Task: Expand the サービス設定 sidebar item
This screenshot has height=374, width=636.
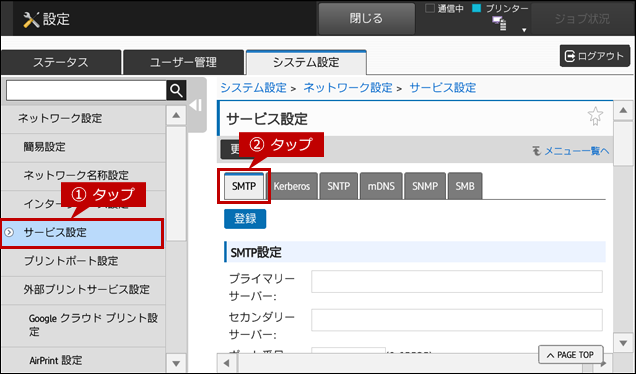Action: coord(82,233)
